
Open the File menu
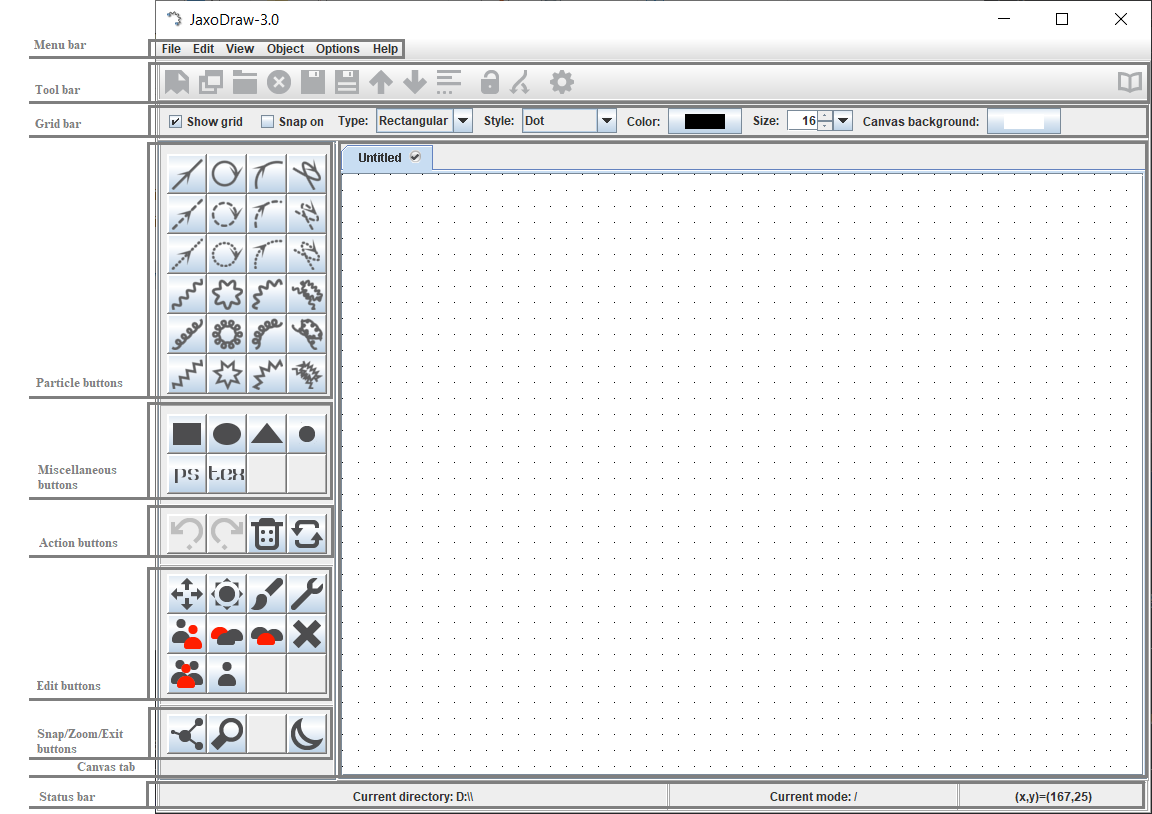tap(171, 48)
